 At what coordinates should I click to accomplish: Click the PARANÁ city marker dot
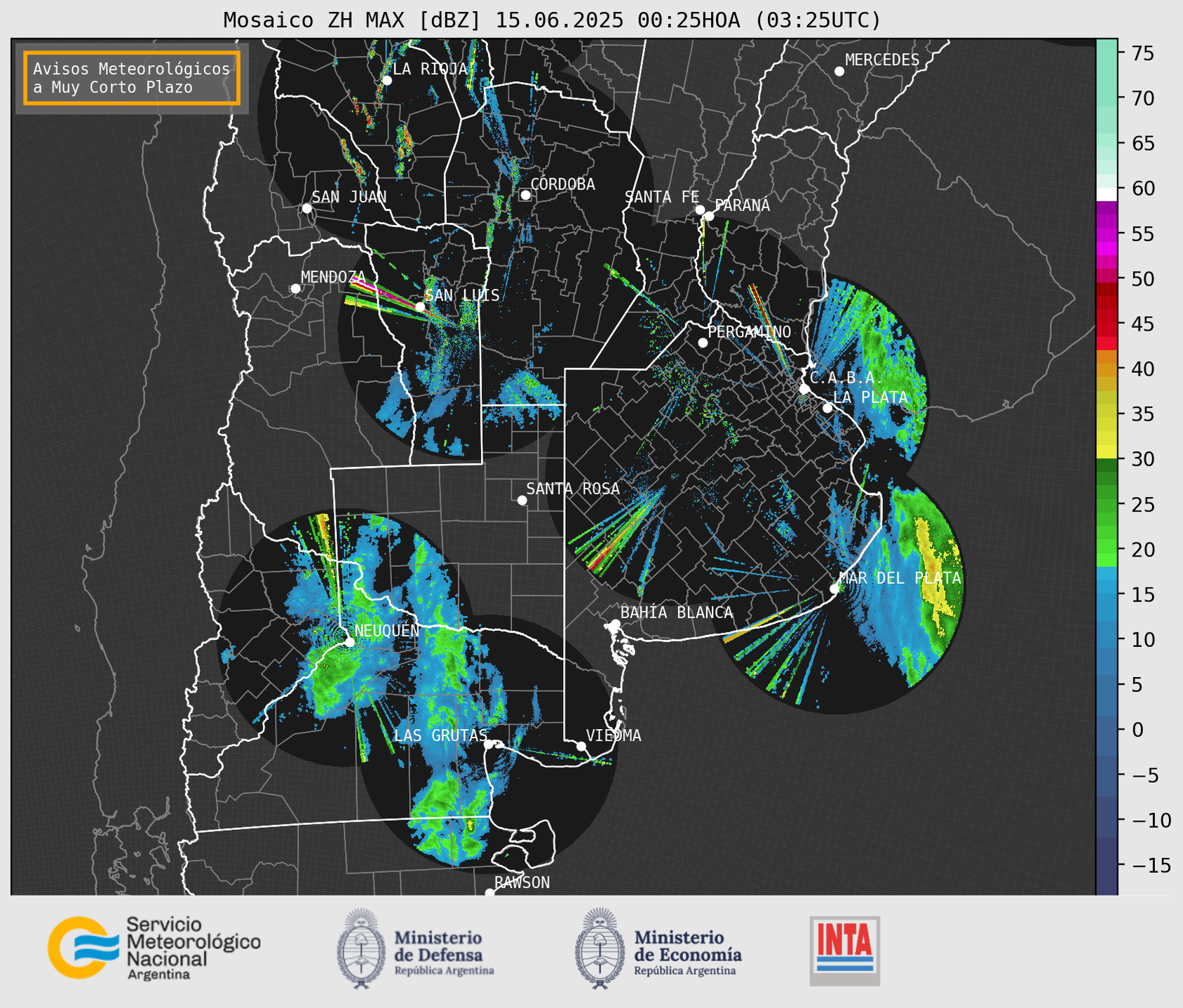(709, 216)
